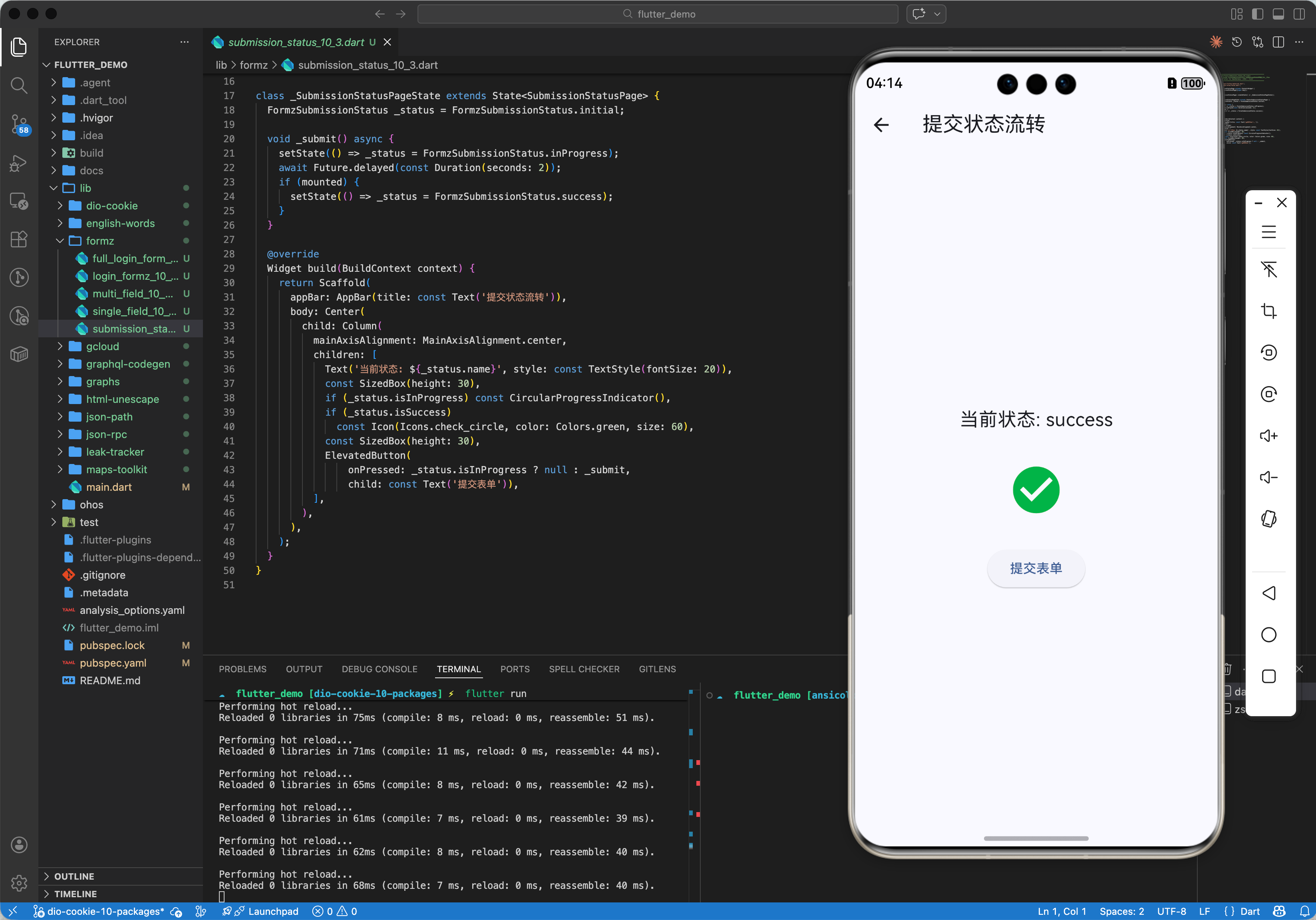Click the split editor right icon
This screenshot has height=920, width=1316.
pyautogui.click(x=1278, y=42)
